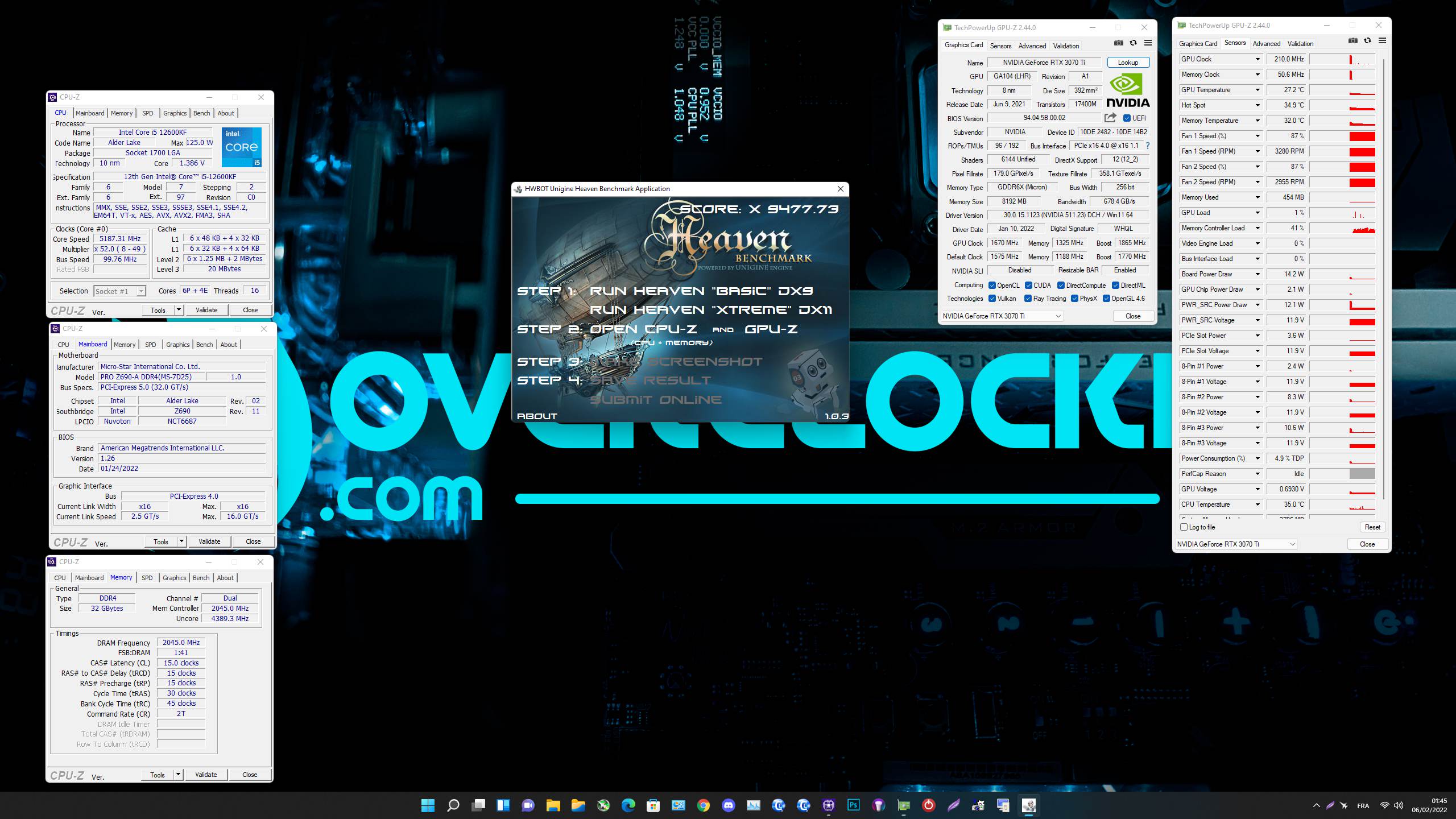Open hamburger menu in GPU-Z Graphics Card window

(x=1148, y=43)
